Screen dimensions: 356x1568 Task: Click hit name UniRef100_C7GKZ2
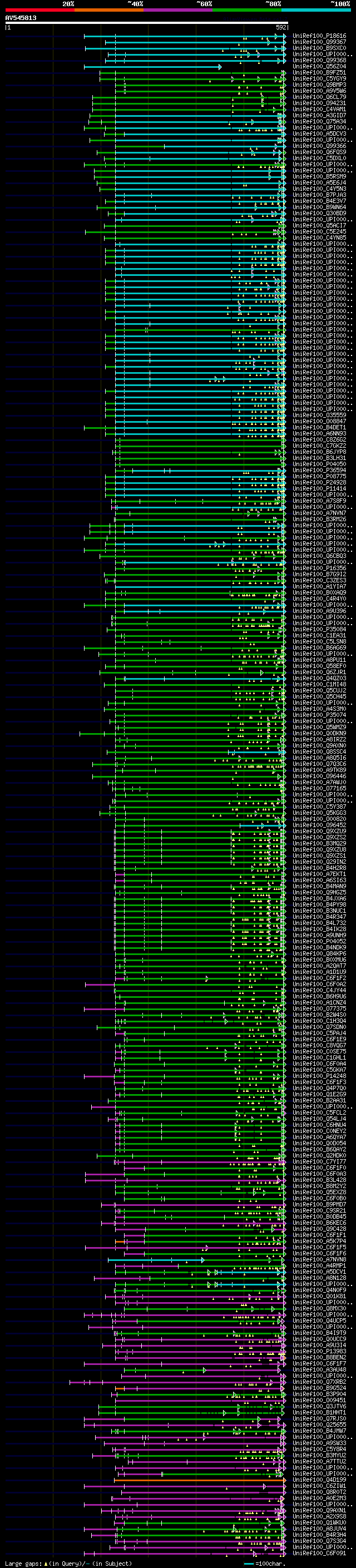[319, 446]
